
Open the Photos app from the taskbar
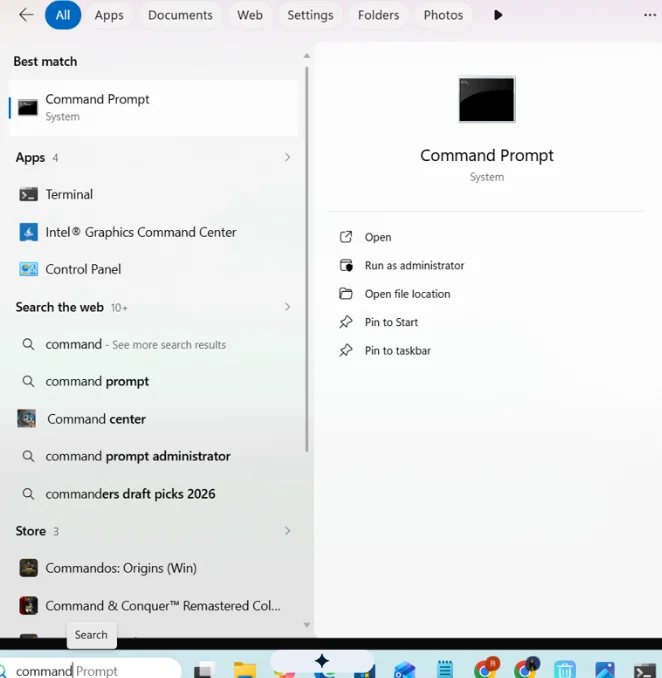pyautogui.click(x=604, y=670)
